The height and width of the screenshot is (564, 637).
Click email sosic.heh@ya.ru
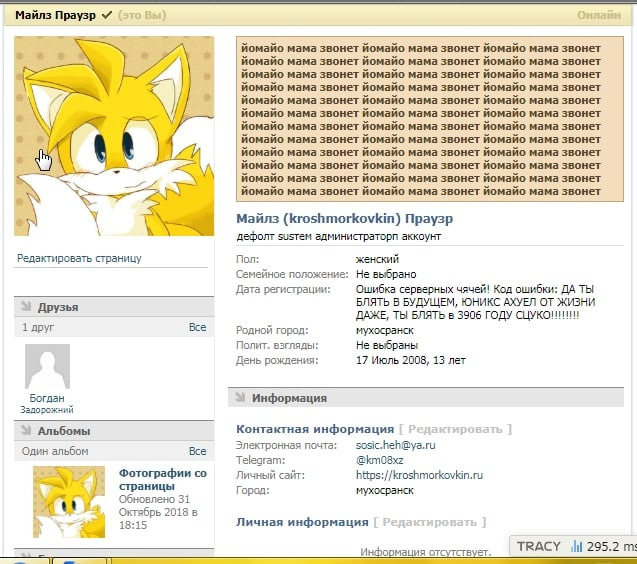(395, 445)
